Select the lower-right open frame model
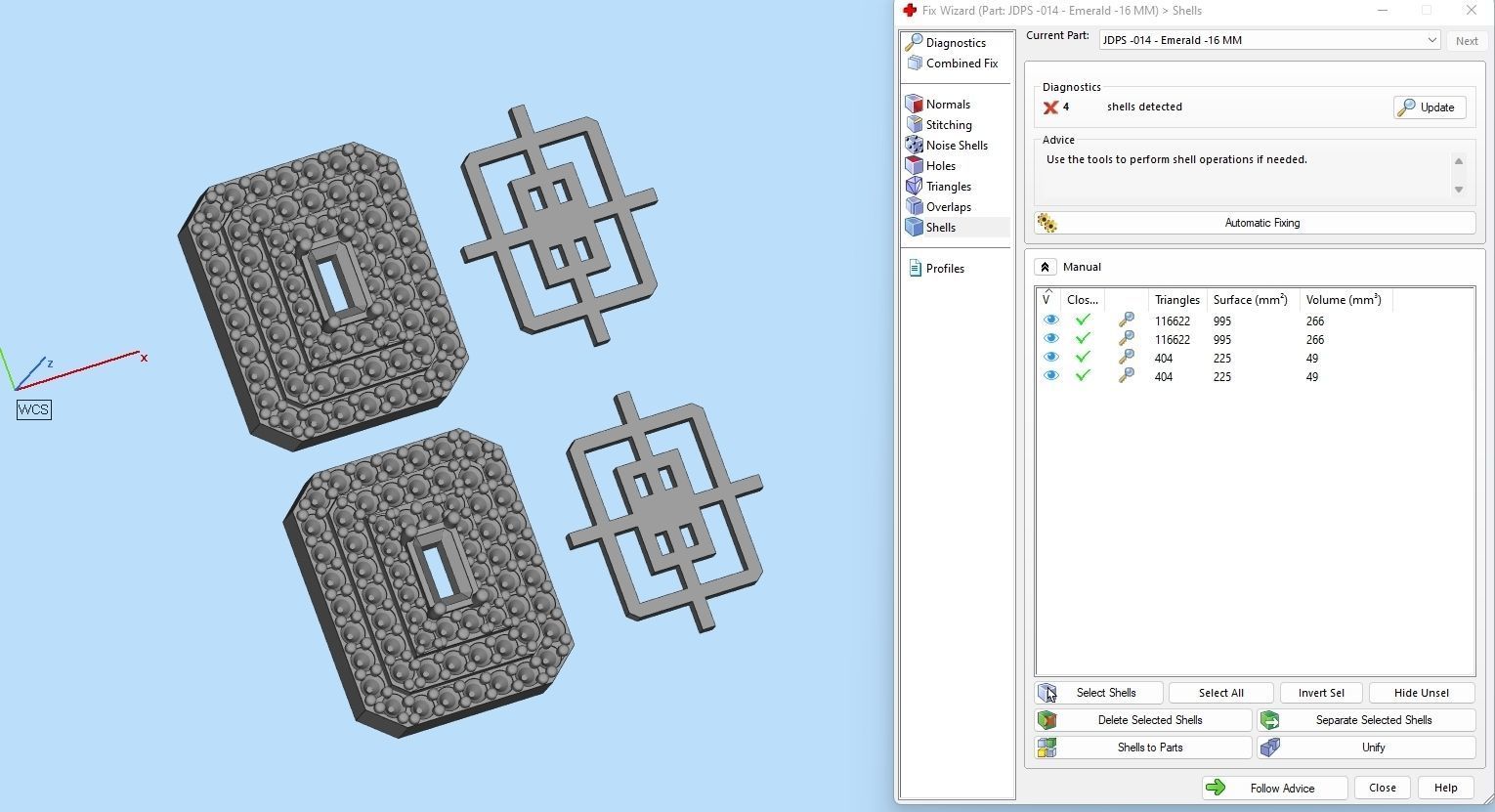Screen dimensions: 1495x812 (x=664, y=513)
